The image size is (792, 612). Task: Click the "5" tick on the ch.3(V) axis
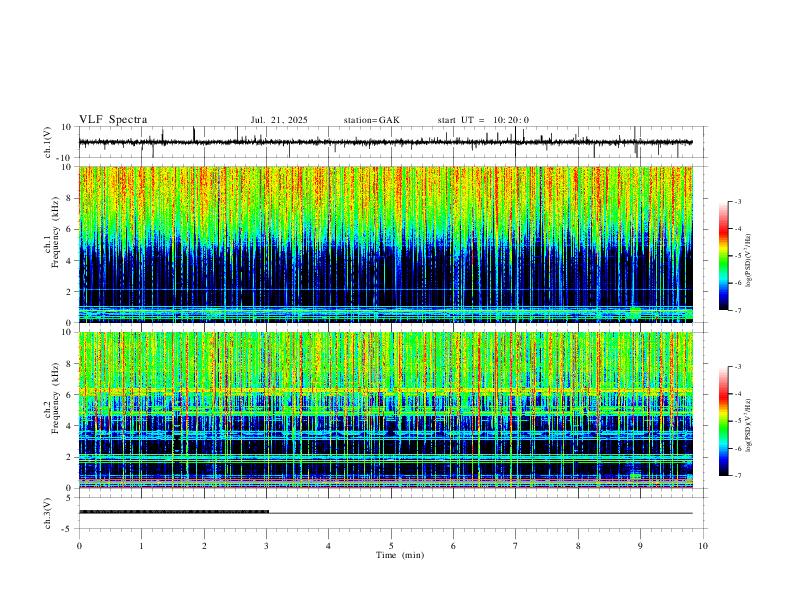point(69,498)
